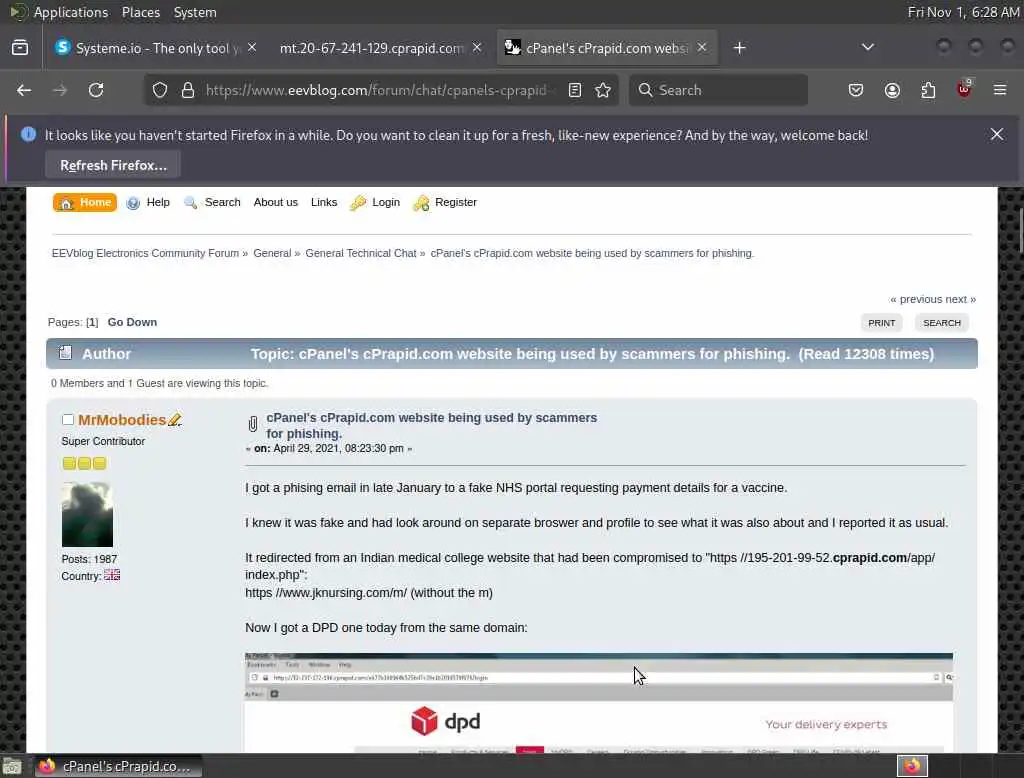Click the forum Home button

pos(85,203)
